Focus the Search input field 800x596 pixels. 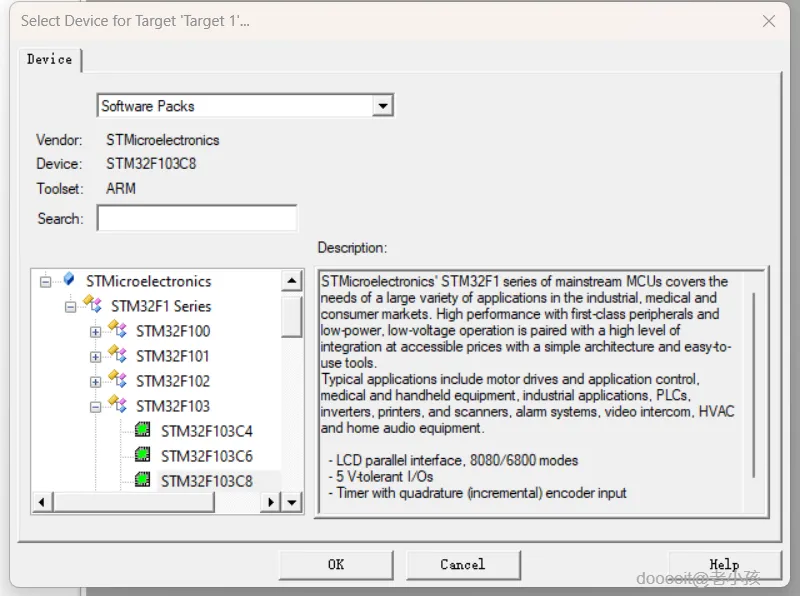(x=197, y=218)
